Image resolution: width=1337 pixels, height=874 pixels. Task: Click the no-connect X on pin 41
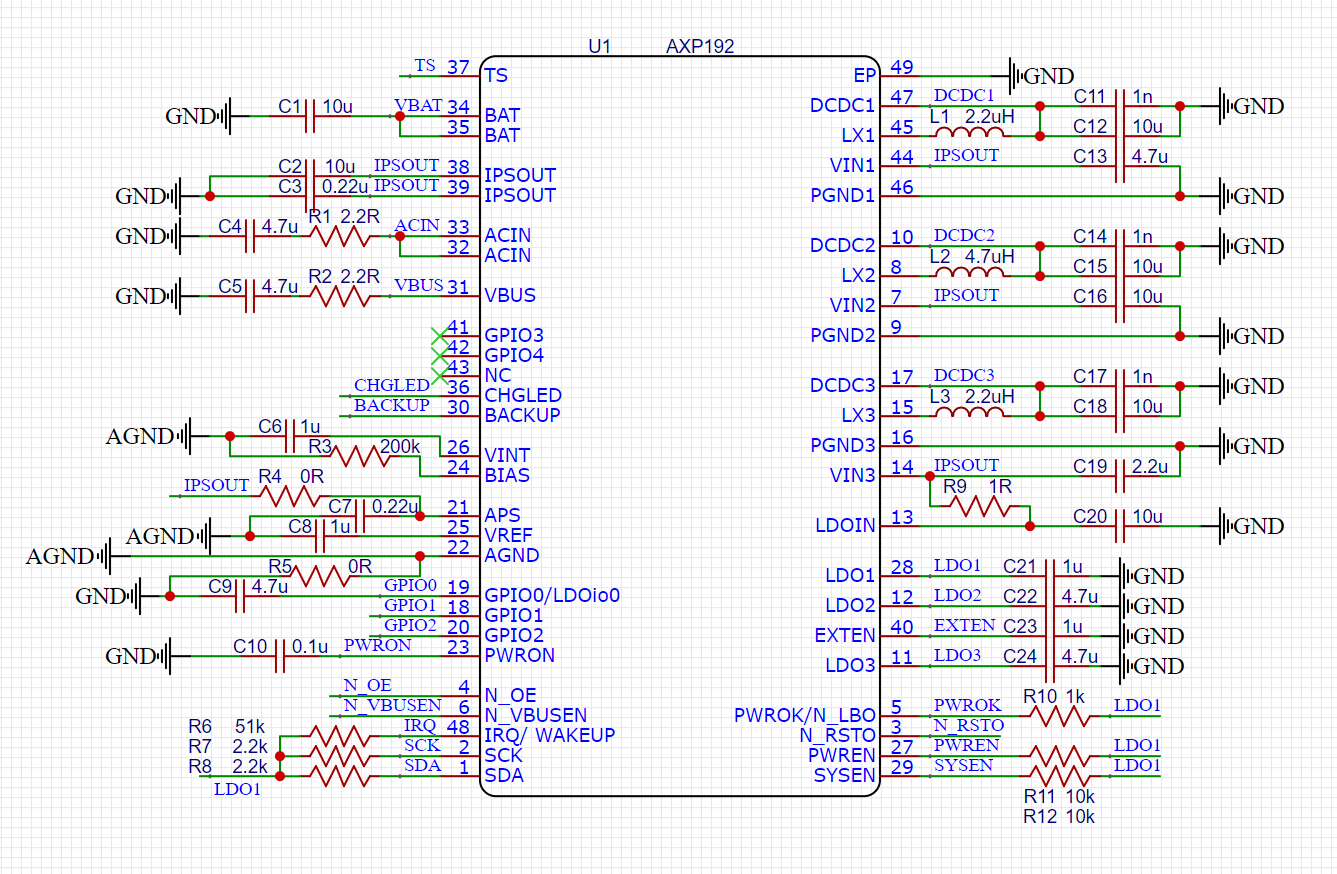[439, 335]
